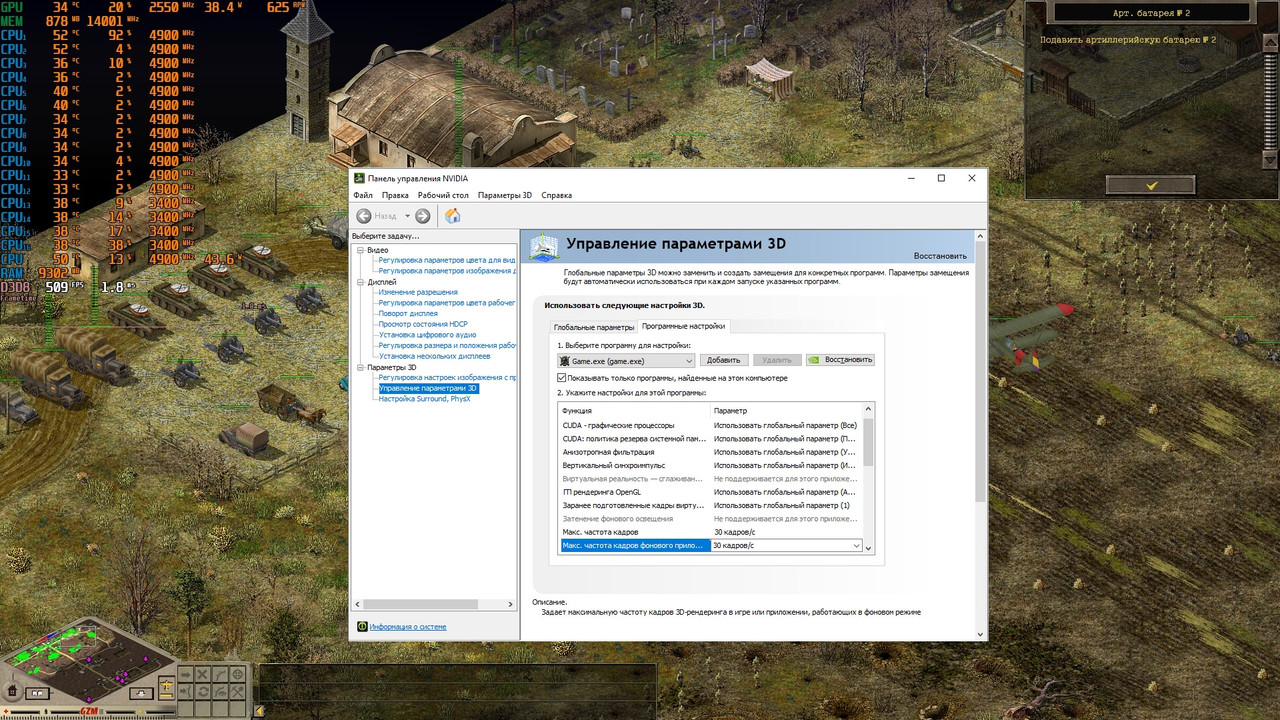Click the Forward arrow icon in NVIDIA toolbar

tap(423, 216)
